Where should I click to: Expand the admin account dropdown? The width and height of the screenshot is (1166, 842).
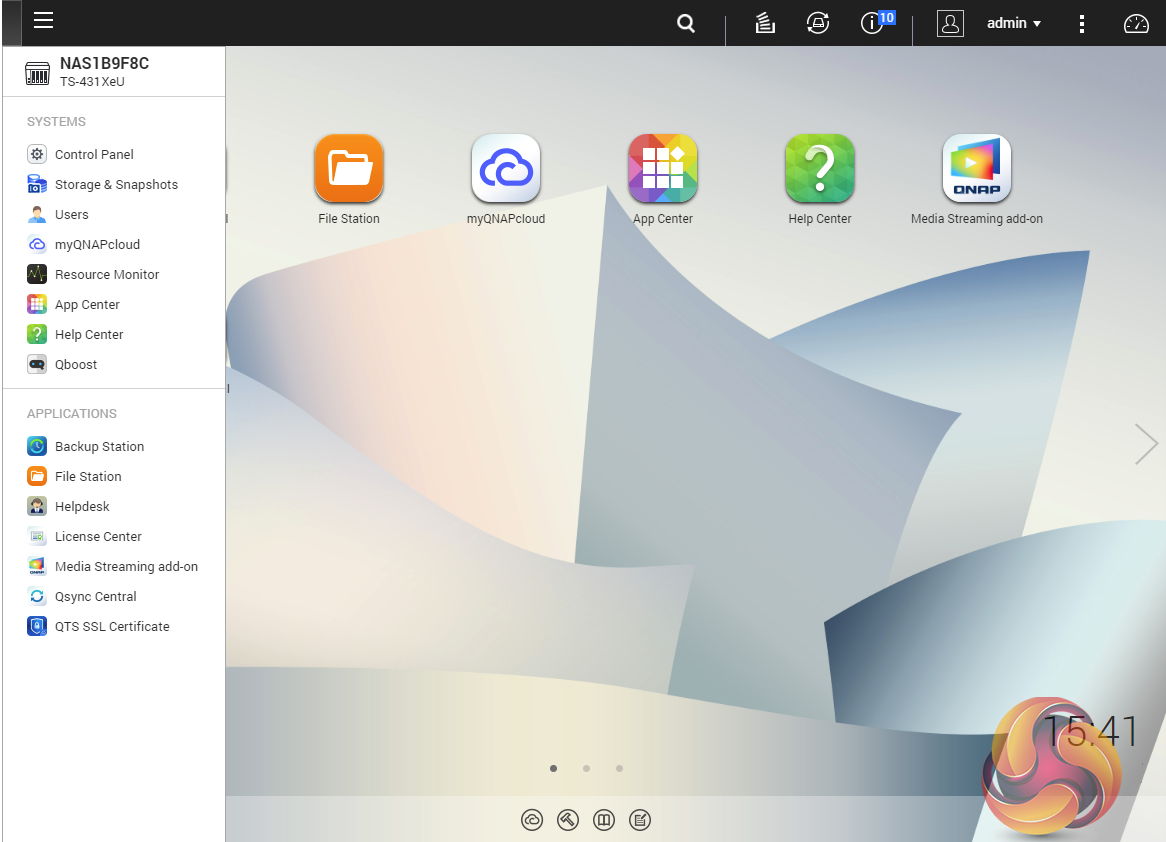[x=1014, y=23]
